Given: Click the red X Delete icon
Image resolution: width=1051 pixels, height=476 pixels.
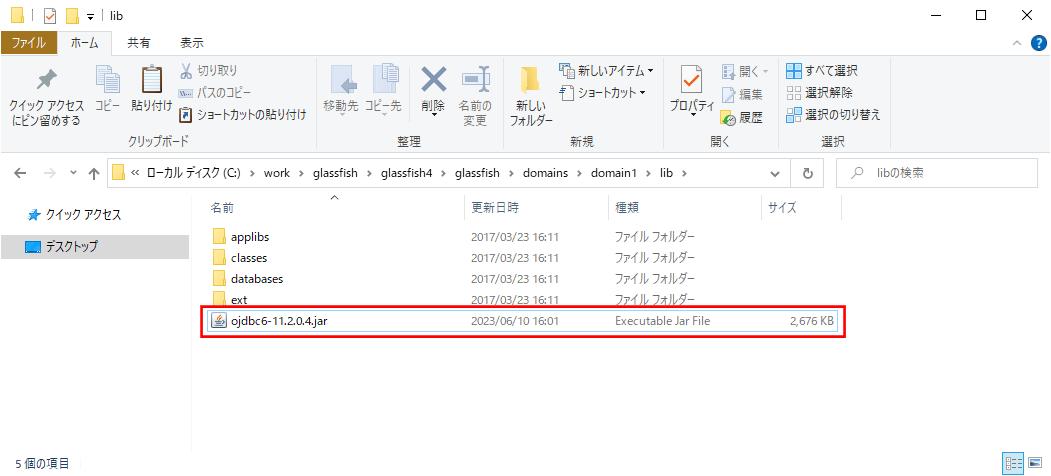Looking at the screenshot, I should point(433,81).
